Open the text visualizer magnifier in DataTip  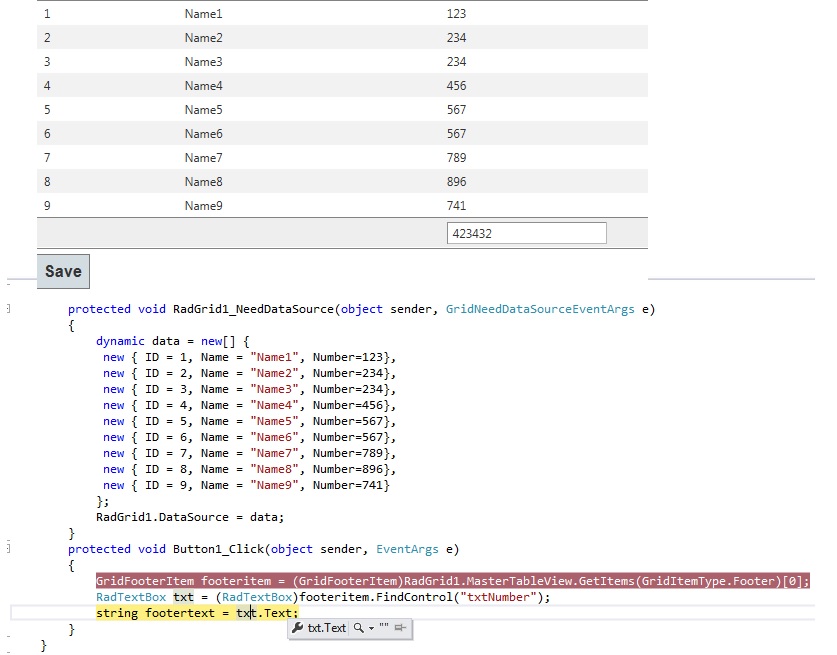(359, 628)
